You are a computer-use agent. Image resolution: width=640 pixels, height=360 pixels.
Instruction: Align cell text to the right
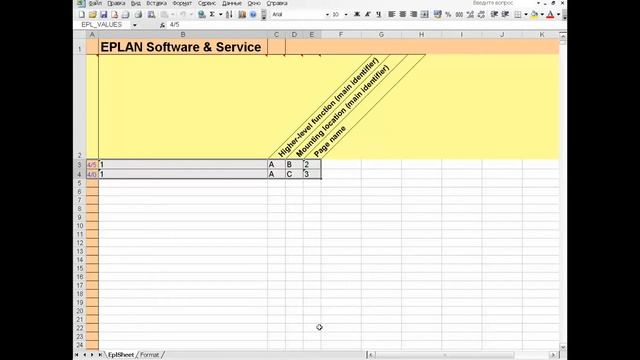click(413, 15)
